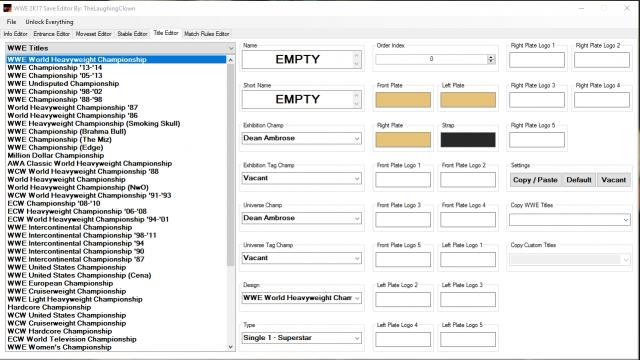
Task: Select WWE Championship (The Miz)
Action: click(x=116, y=140)
